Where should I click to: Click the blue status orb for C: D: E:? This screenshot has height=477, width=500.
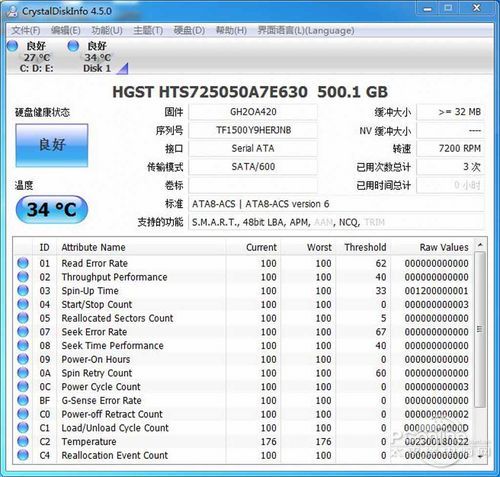click(x=12, y=46)
